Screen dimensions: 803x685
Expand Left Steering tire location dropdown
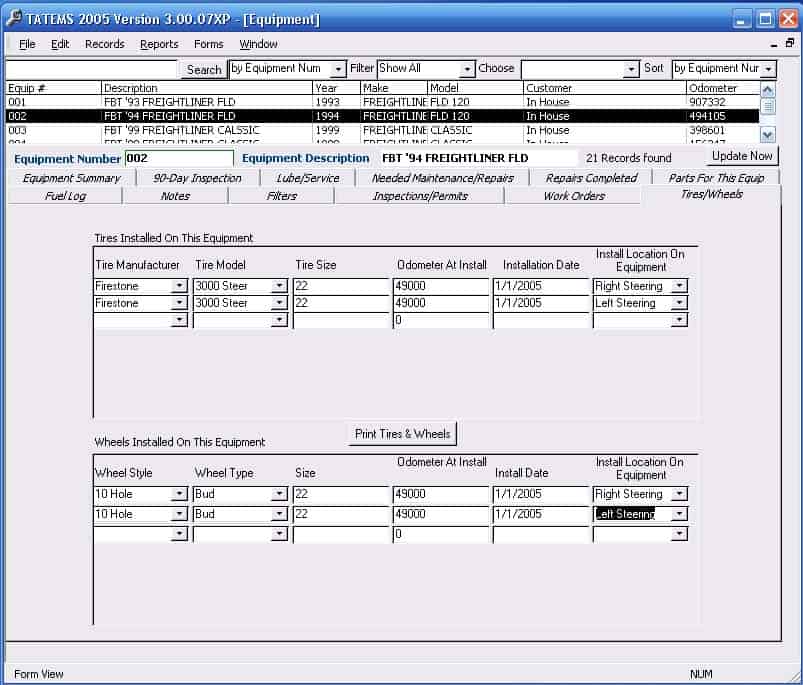[679, 303]
